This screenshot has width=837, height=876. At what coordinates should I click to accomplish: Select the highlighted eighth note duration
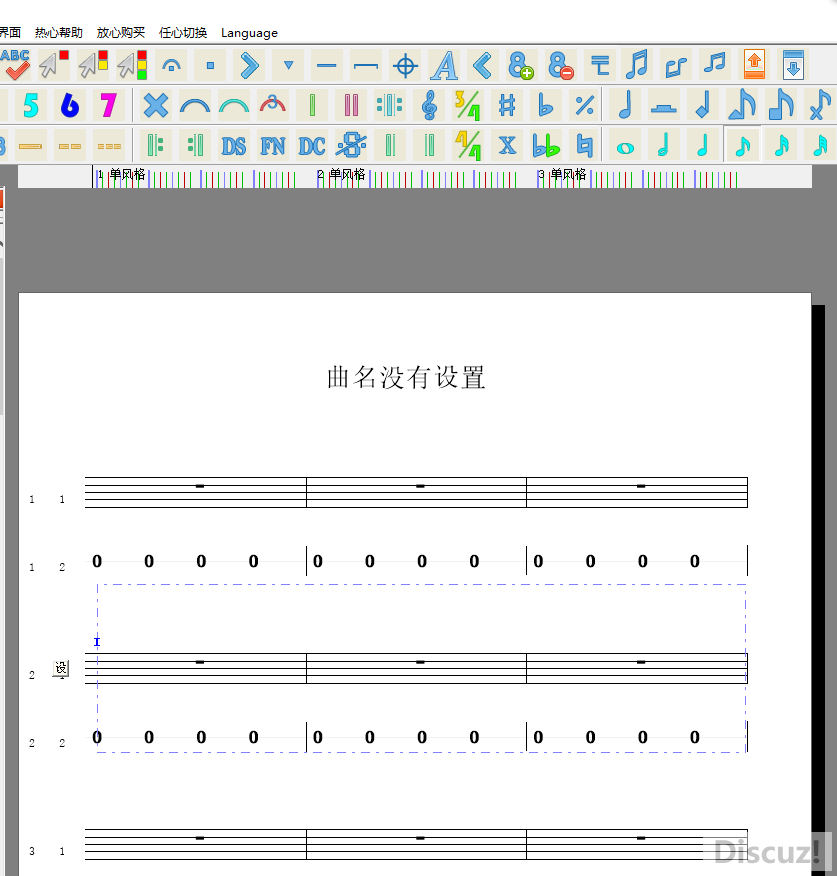(x=742, y=146)
